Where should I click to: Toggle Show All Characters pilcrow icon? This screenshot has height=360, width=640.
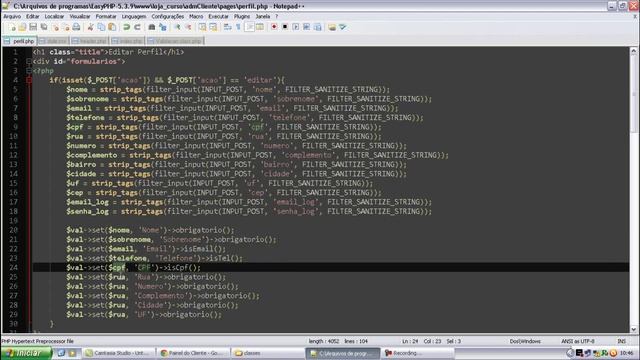click(238, 27)
